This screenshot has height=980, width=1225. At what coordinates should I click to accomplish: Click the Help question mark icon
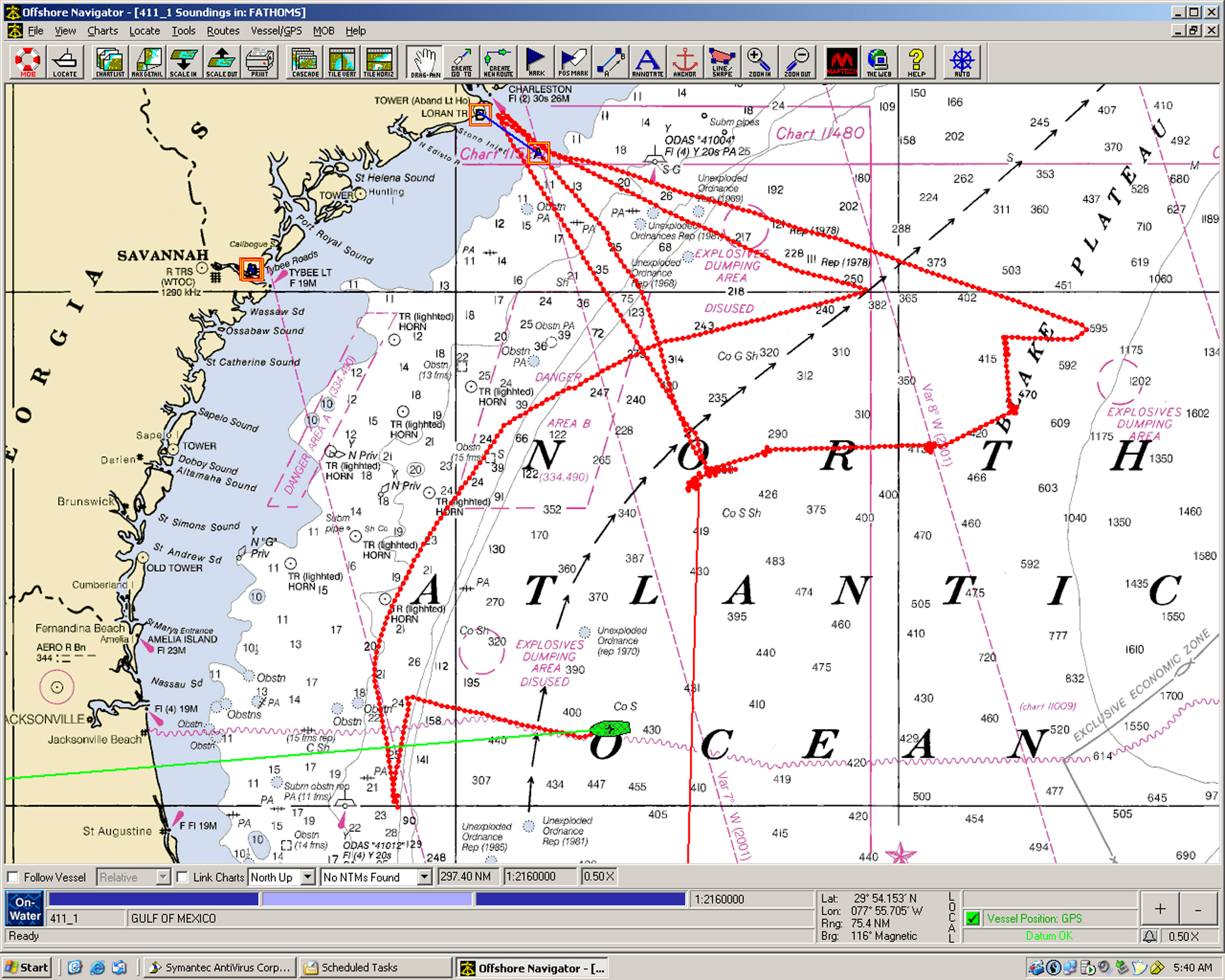(916, 62)
